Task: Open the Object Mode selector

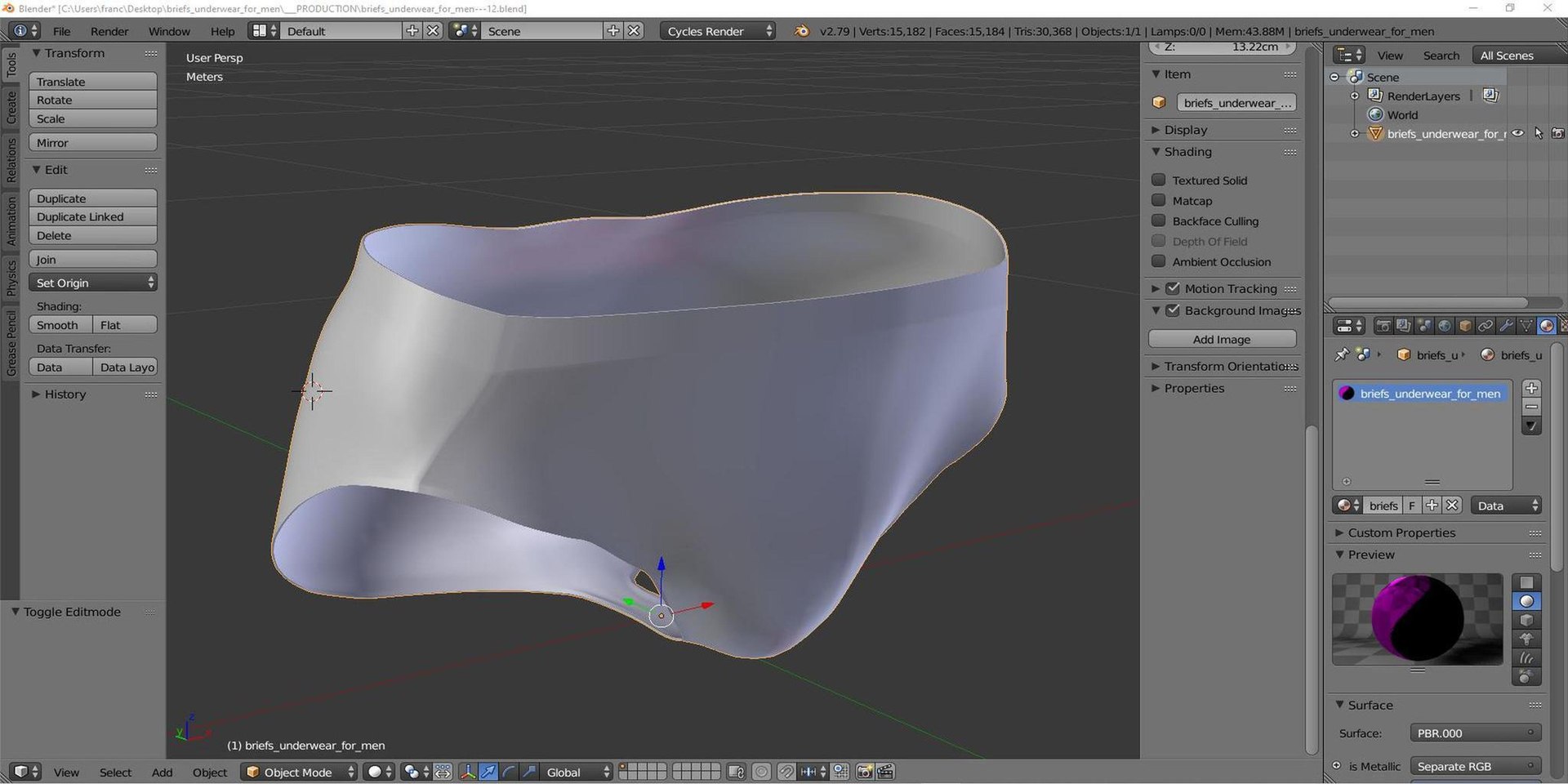Action: coord(300,772)
